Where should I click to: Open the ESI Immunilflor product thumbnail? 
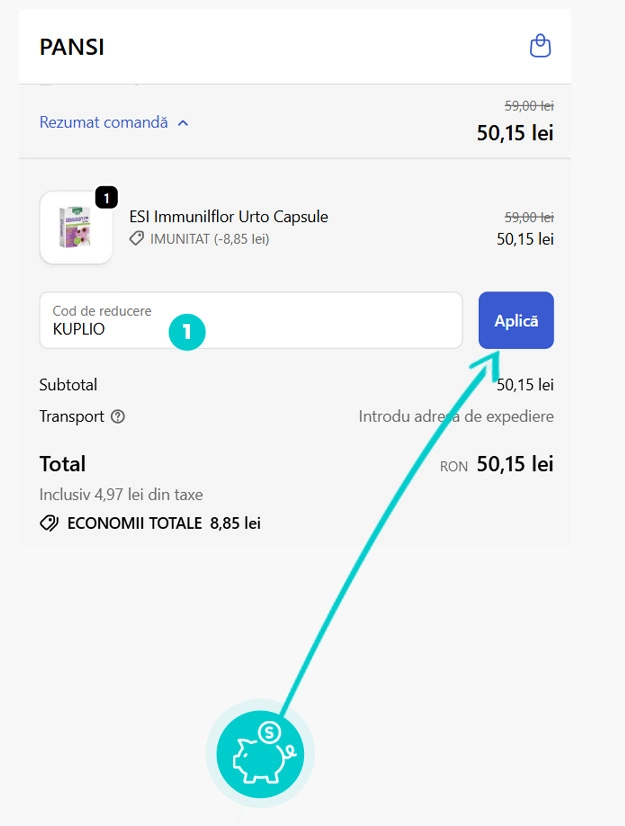click(x=75, y=228)
